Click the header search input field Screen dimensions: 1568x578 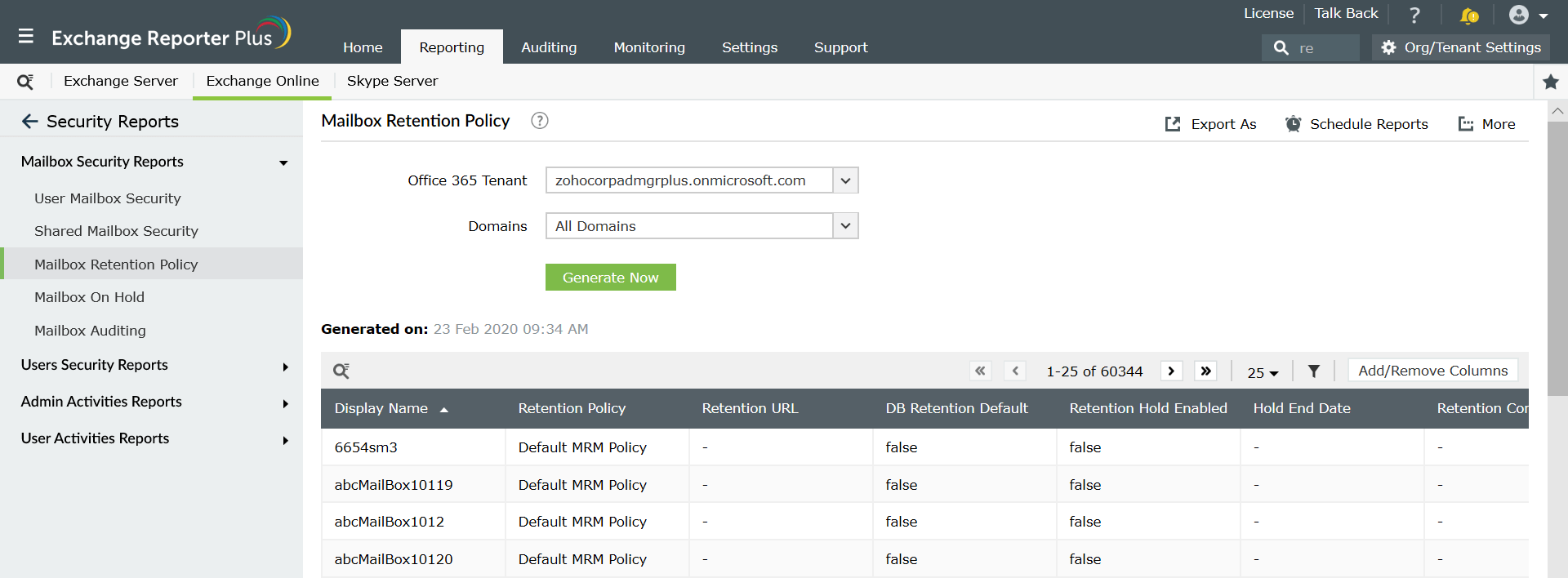1325,48
